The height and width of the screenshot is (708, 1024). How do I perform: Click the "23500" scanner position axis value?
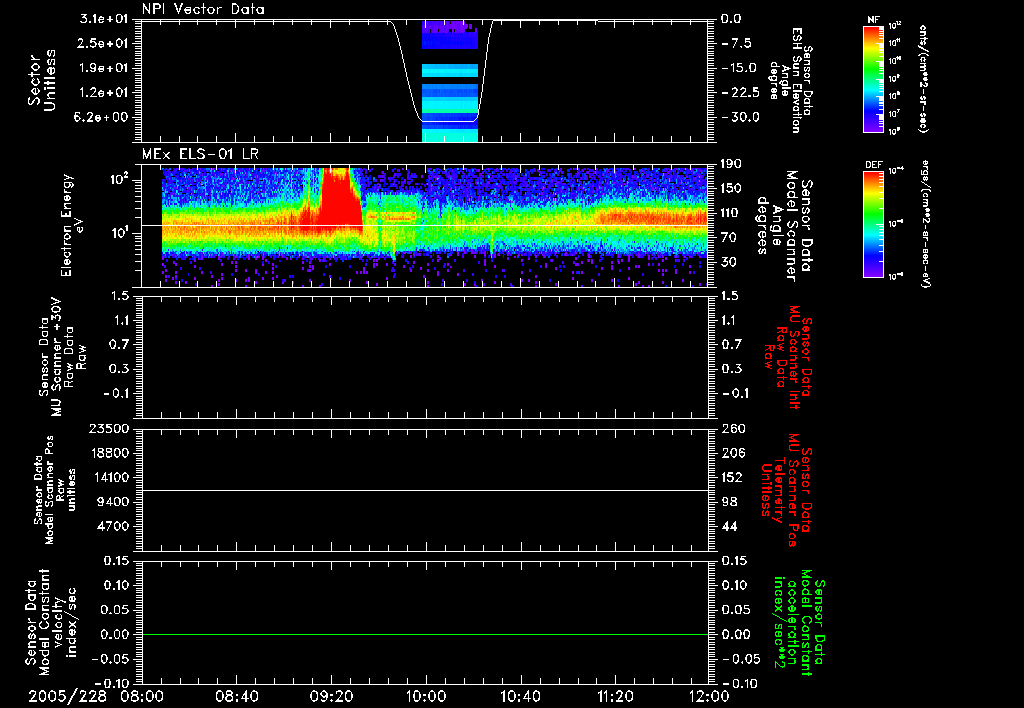pos(108,428)
